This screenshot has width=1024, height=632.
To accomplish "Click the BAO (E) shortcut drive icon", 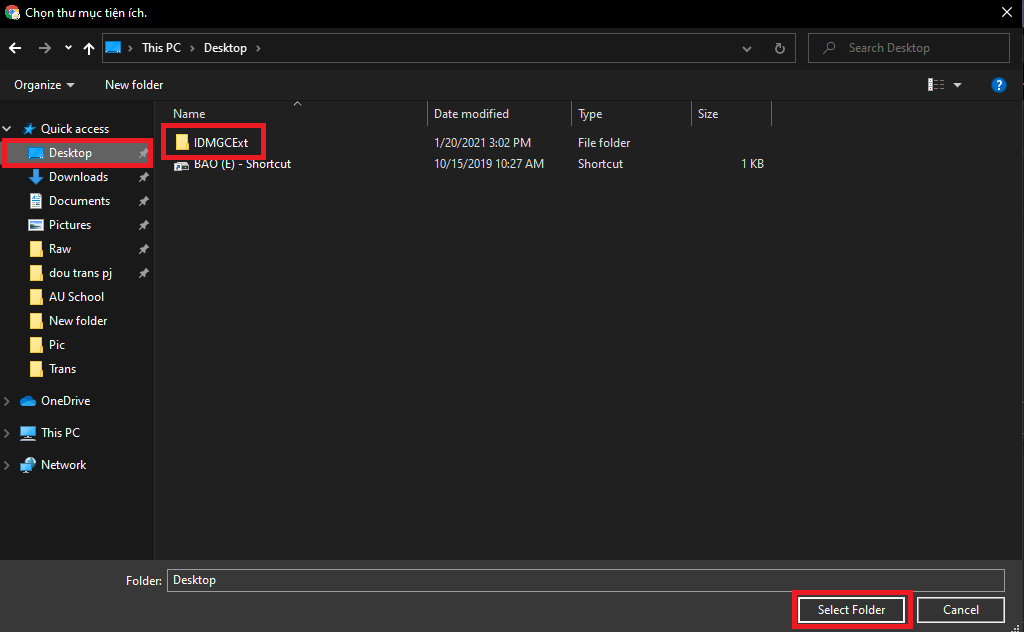I will coord(182,165).
